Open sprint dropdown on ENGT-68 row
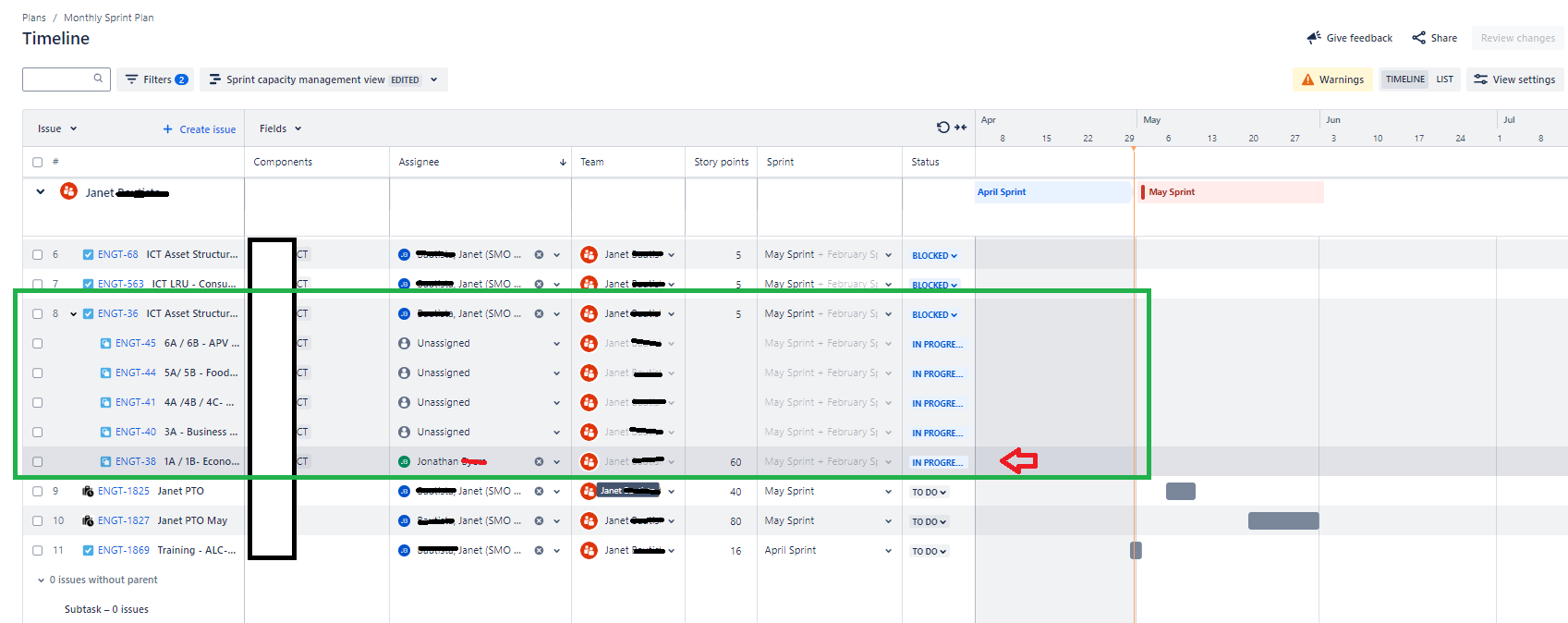The width and height of the screenshot is (1568, 623). [x=888, y=255]
